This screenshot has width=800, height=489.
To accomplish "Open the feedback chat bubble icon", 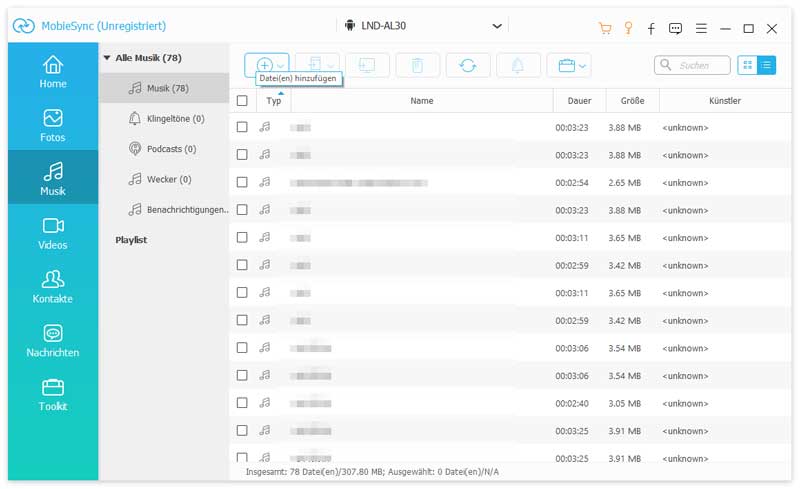I will click(x=675, y=29).
